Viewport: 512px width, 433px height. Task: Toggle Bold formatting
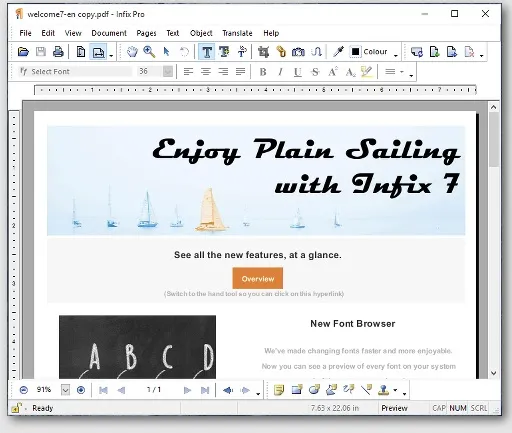tap(263, 72)
